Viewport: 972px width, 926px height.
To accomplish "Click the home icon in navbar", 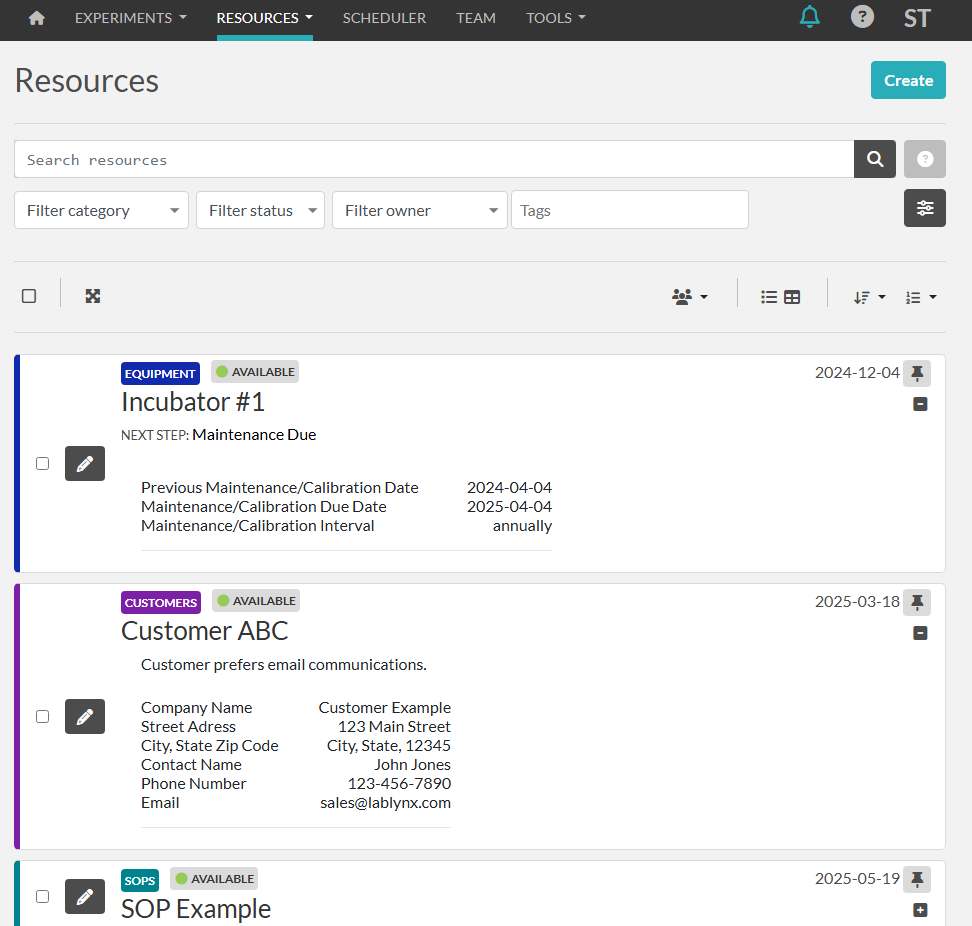I will coord(37,18).
